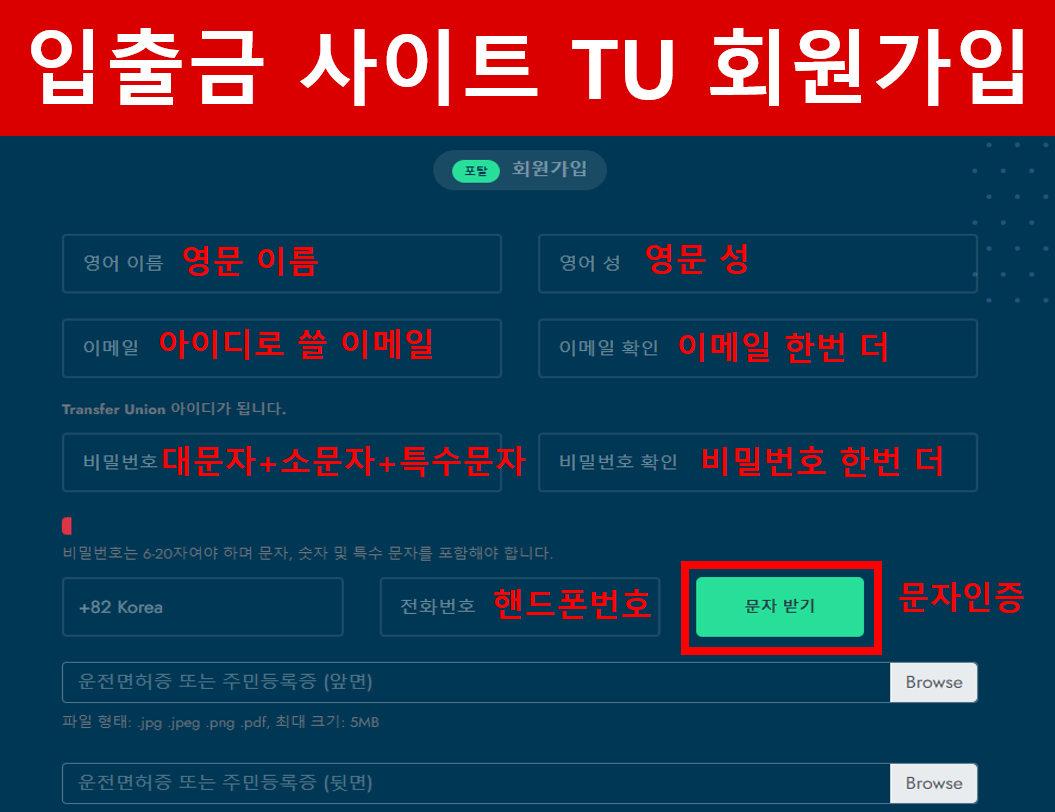Click the 전화번호 phone number field

tap(519, 607)
